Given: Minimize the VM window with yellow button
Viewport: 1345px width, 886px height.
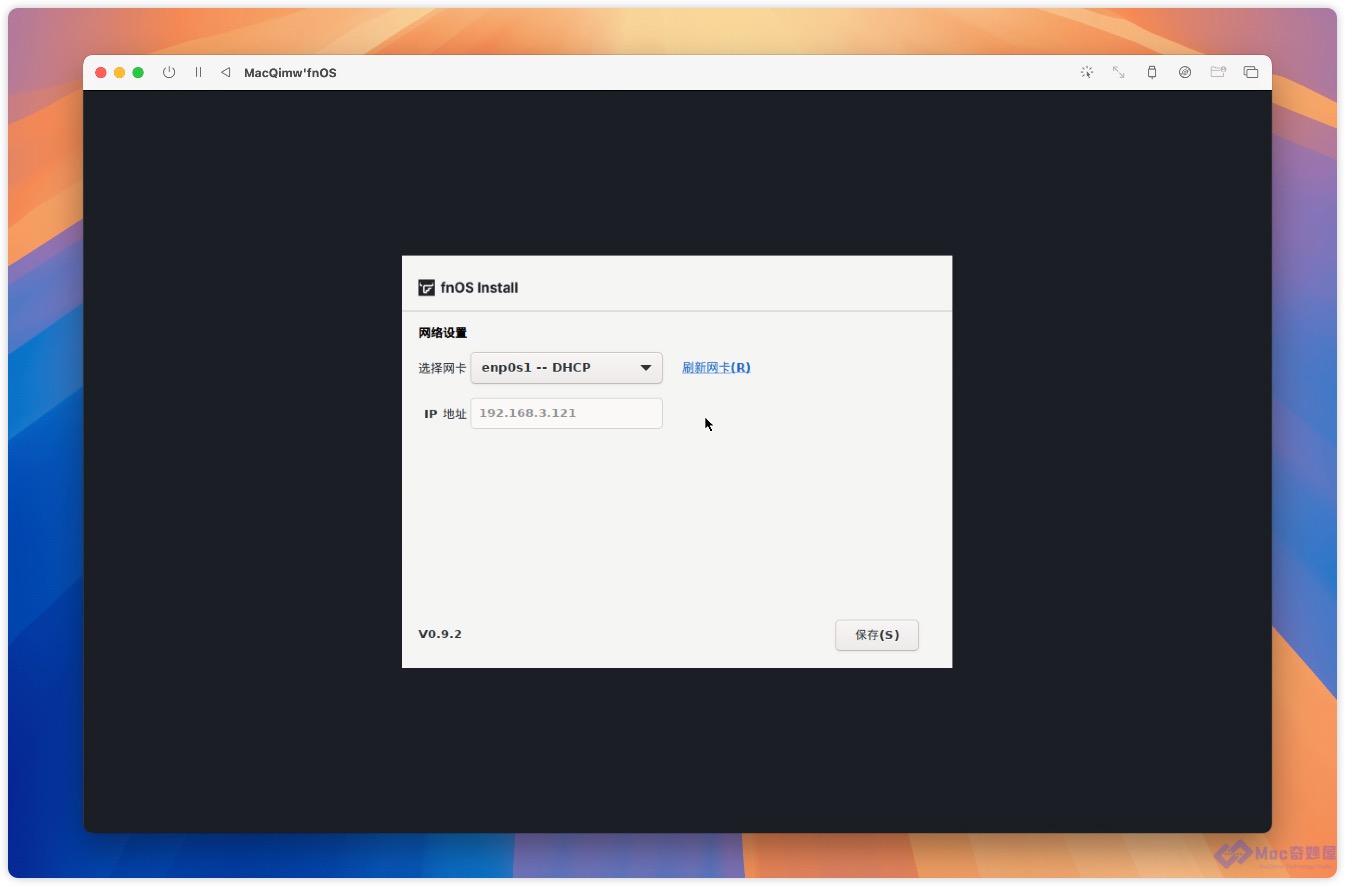Looking at the screenshot, I should [x=120, y=72].
